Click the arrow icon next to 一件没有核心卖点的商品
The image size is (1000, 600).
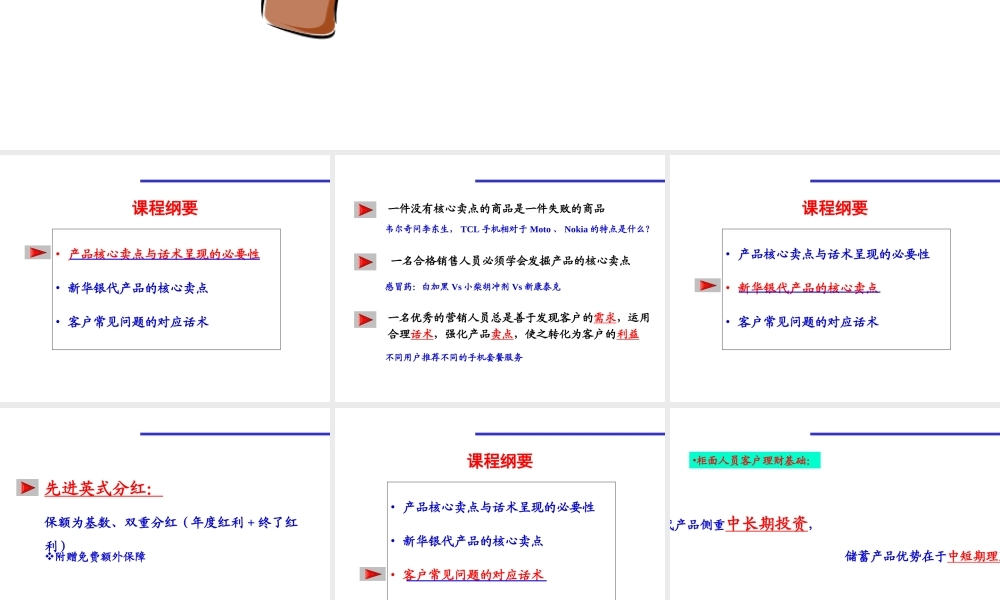tap(365, 210)
